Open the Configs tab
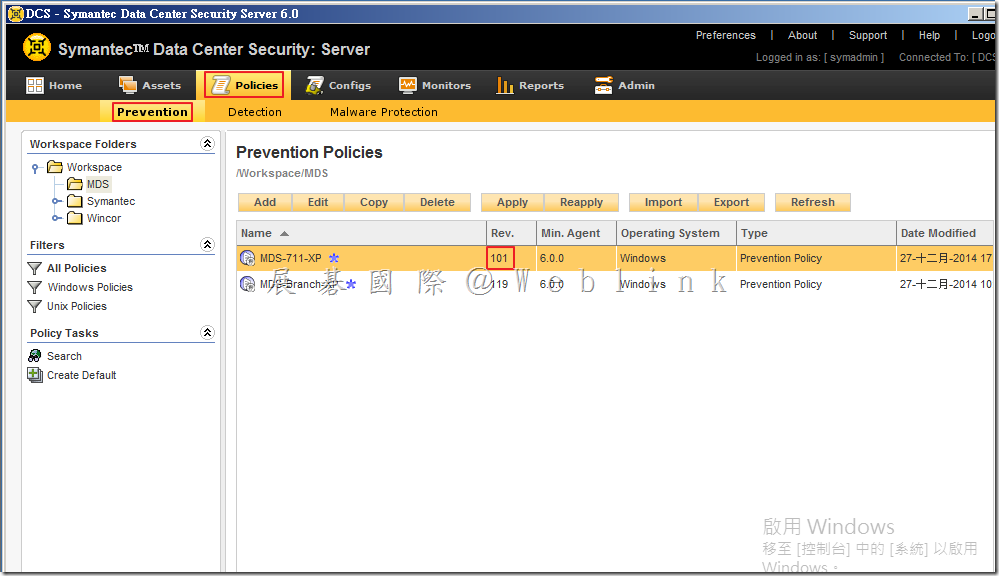Viewport: 999px width, 576px height. point(338,85)
